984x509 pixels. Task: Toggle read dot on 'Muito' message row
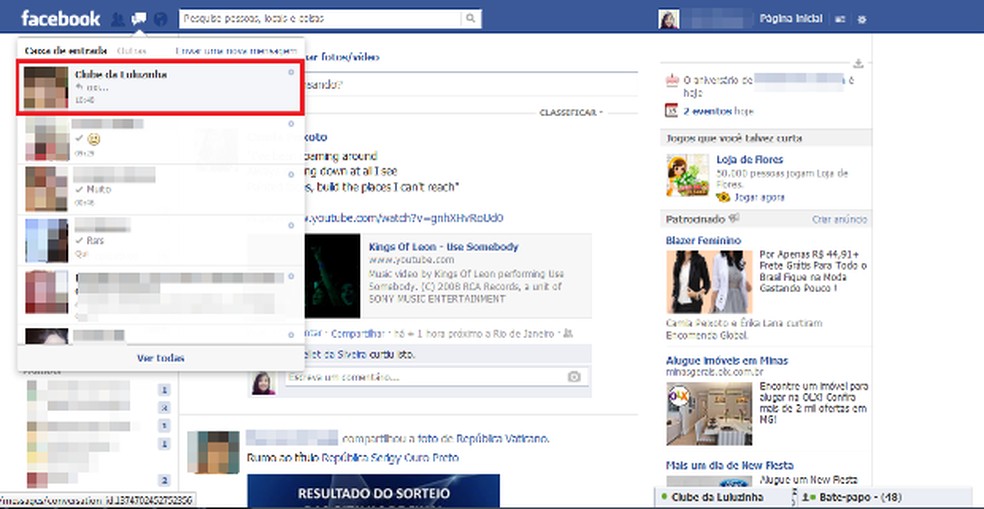(291, 174)
